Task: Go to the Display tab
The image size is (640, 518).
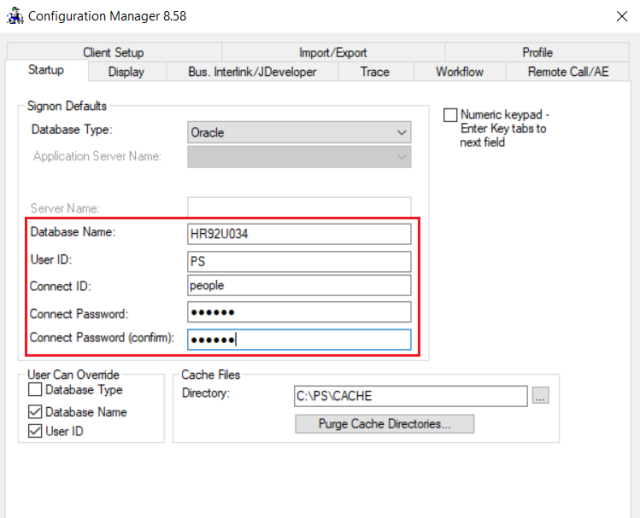Action: (126, 72)
